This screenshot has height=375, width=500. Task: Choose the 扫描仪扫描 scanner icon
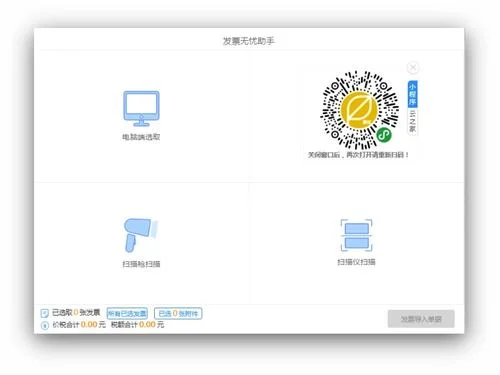[356, 235]
